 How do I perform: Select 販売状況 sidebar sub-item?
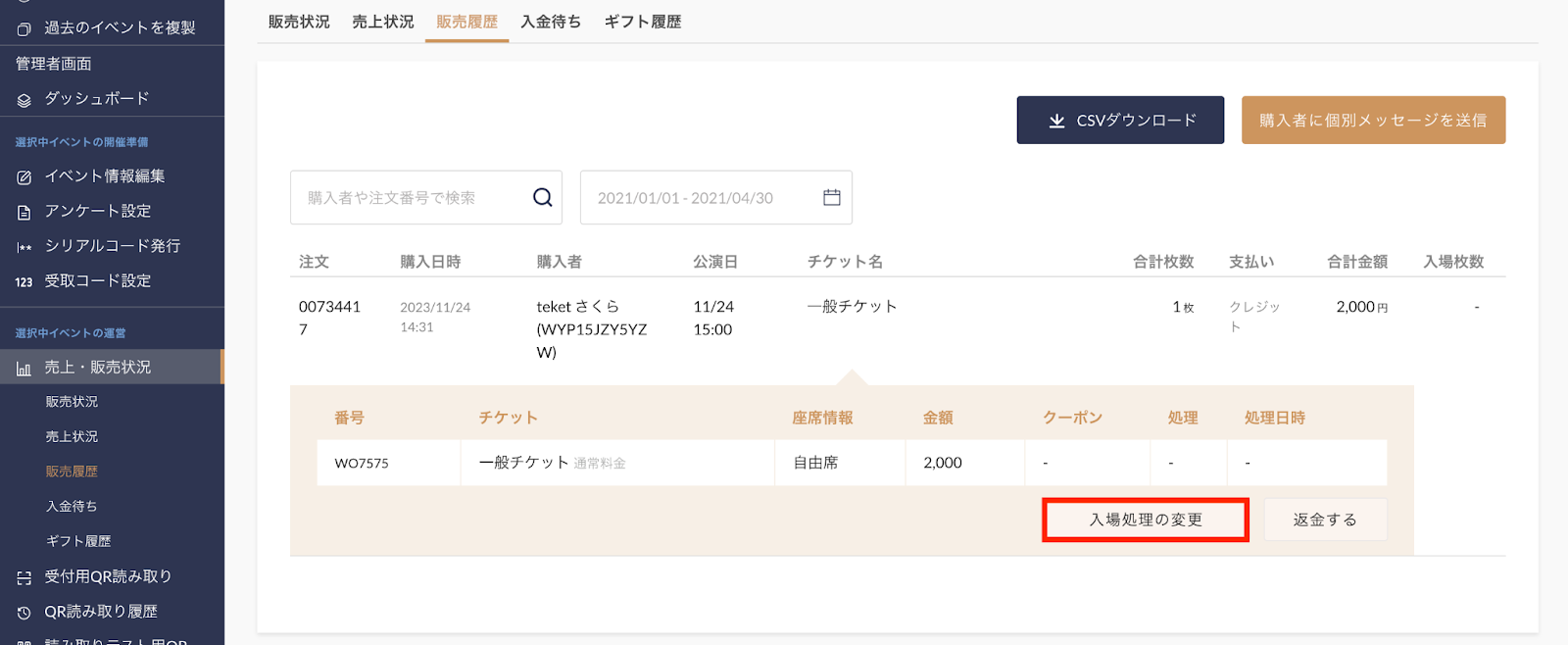point(72,402)
